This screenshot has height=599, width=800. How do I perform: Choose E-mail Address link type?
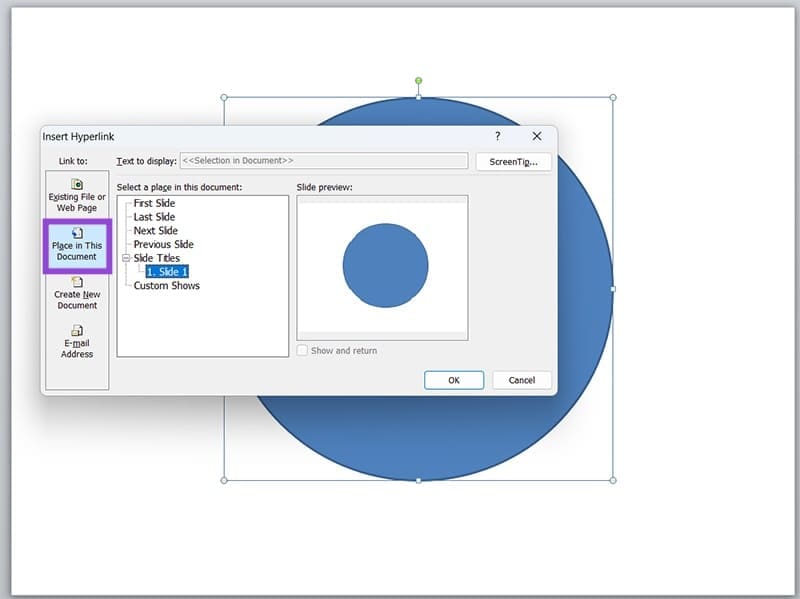coord(77,341)
